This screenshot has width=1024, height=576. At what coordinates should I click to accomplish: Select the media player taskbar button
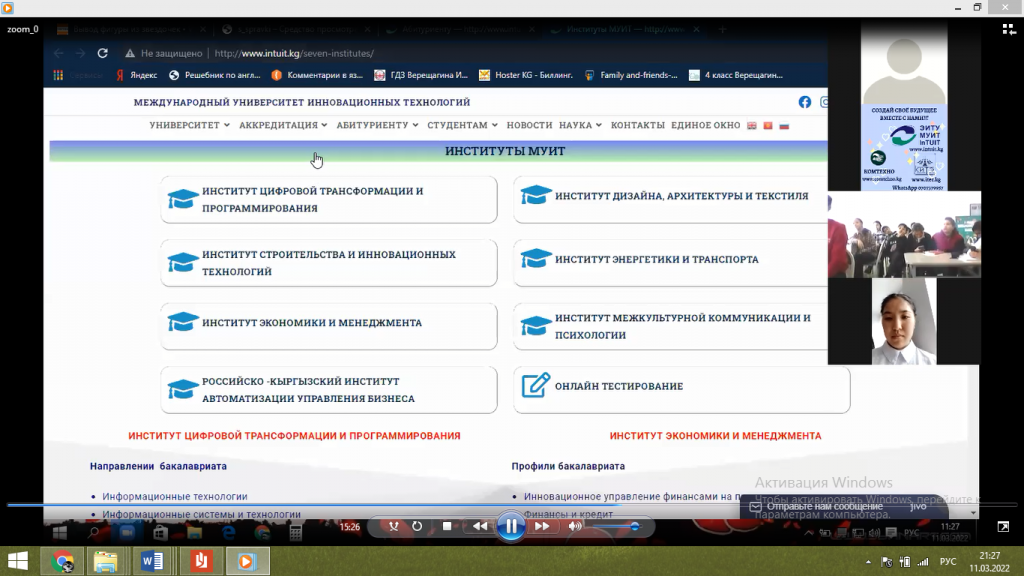click(x=247, y=561)
